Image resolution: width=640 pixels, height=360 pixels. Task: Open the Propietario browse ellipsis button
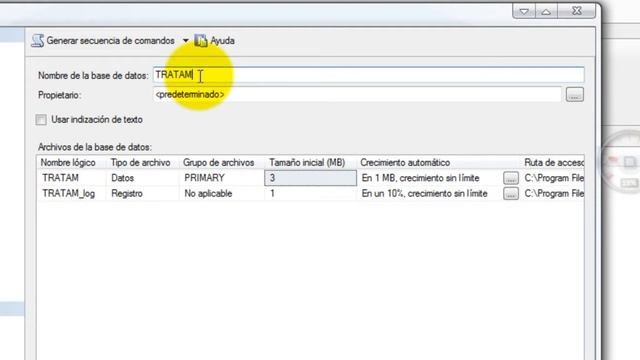(575, 95)
